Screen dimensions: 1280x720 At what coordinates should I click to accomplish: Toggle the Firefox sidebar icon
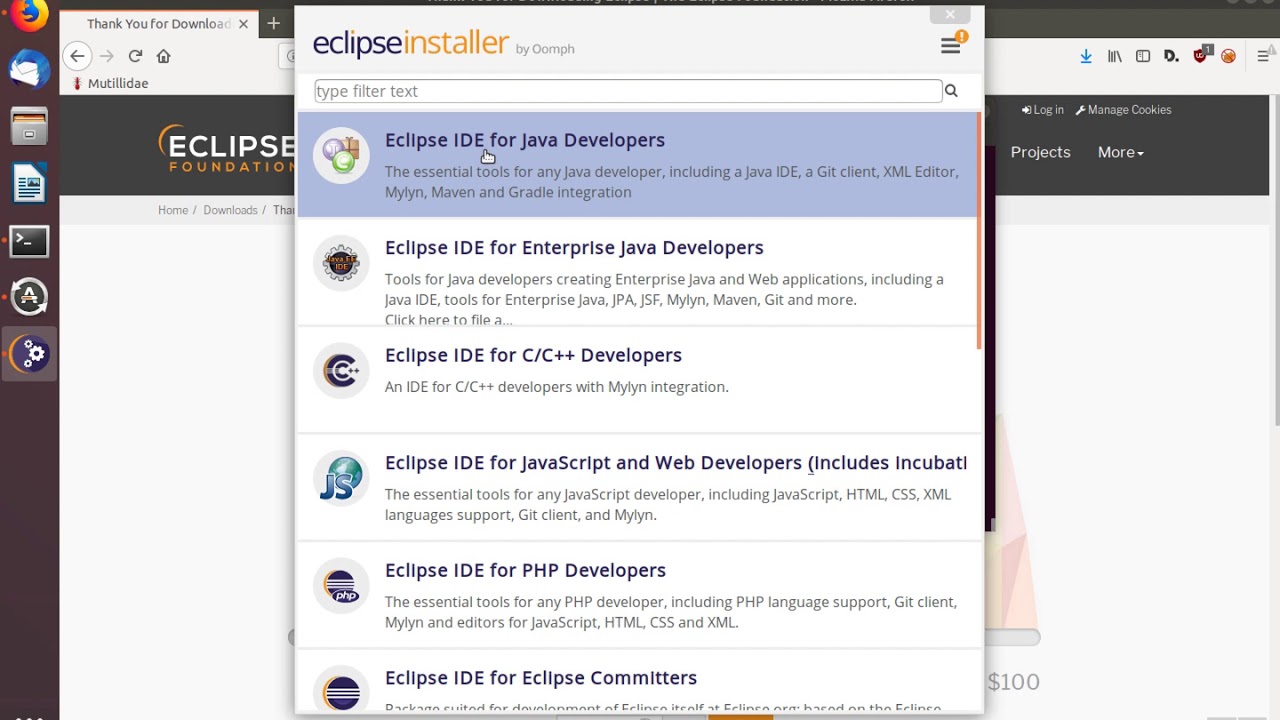pos(1143,56)
